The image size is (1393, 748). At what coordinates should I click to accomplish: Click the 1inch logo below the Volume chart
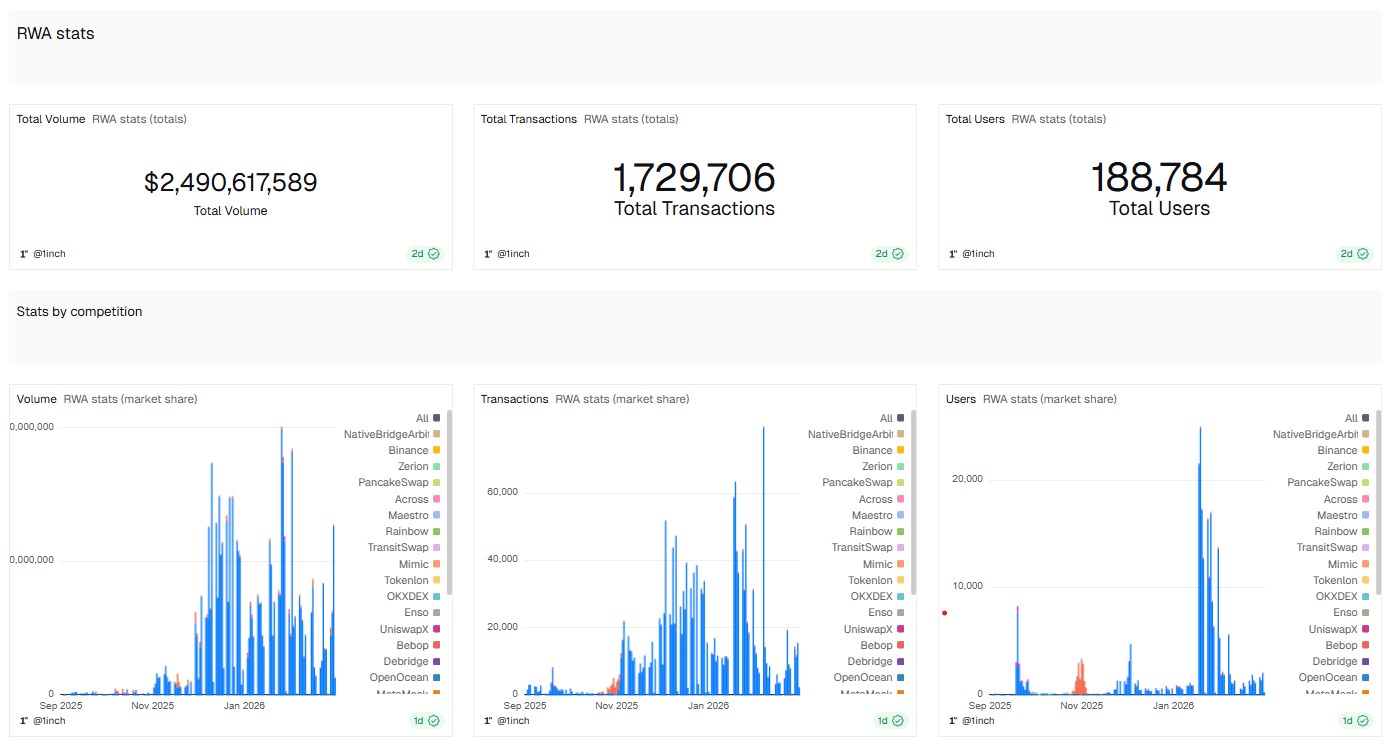click(23, 720)
